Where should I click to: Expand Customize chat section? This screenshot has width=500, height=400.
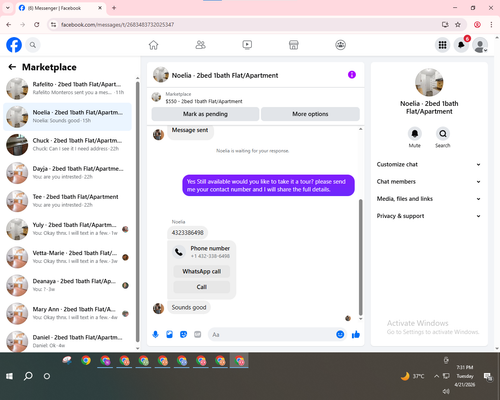coord(429,164)
